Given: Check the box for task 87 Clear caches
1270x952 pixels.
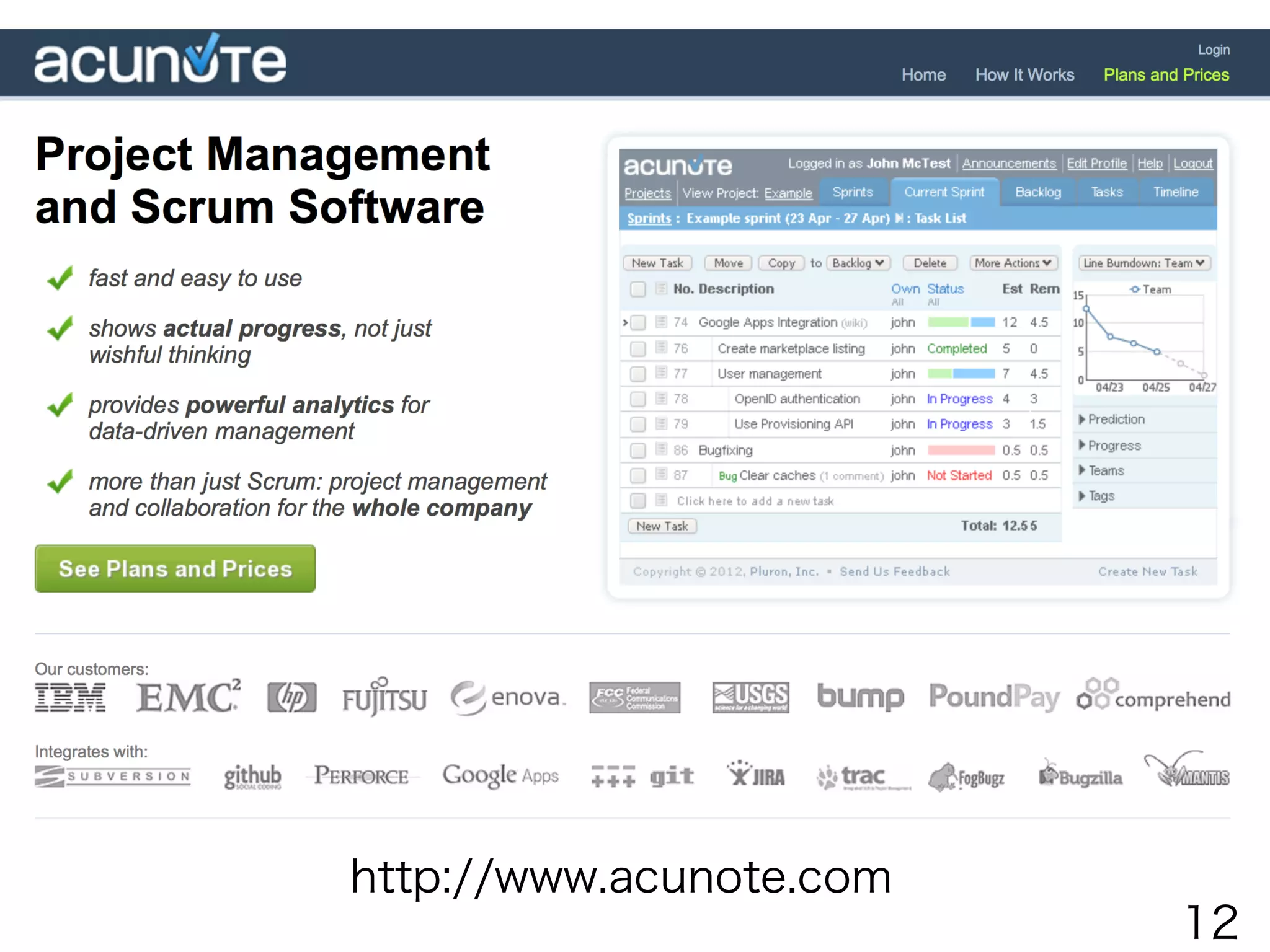Looking at the screenshot, I should [x=638, y=476].
